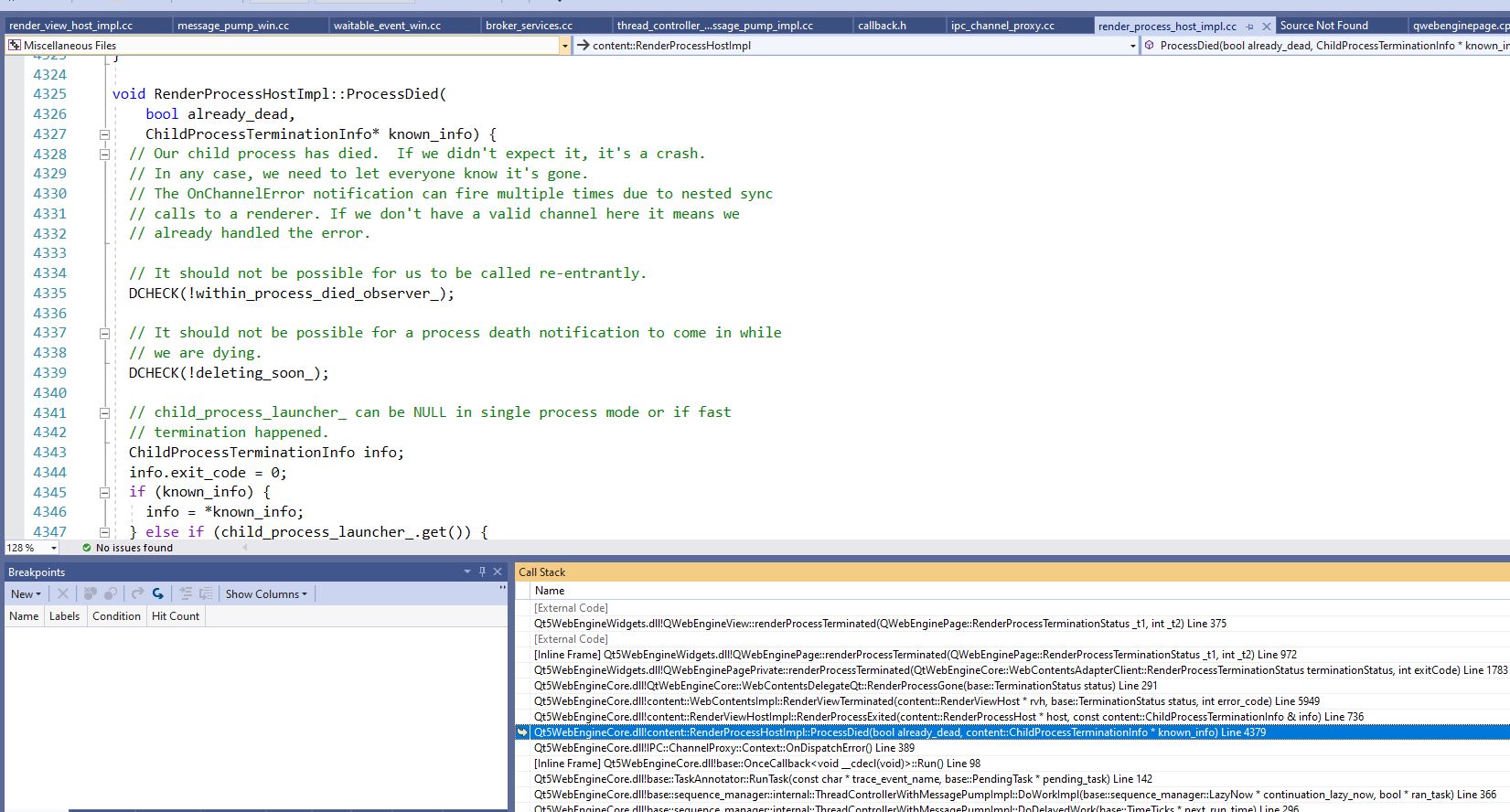Open the Show Columns dropdown
This screenshot has width=1510, height=812.
point(266,593)
